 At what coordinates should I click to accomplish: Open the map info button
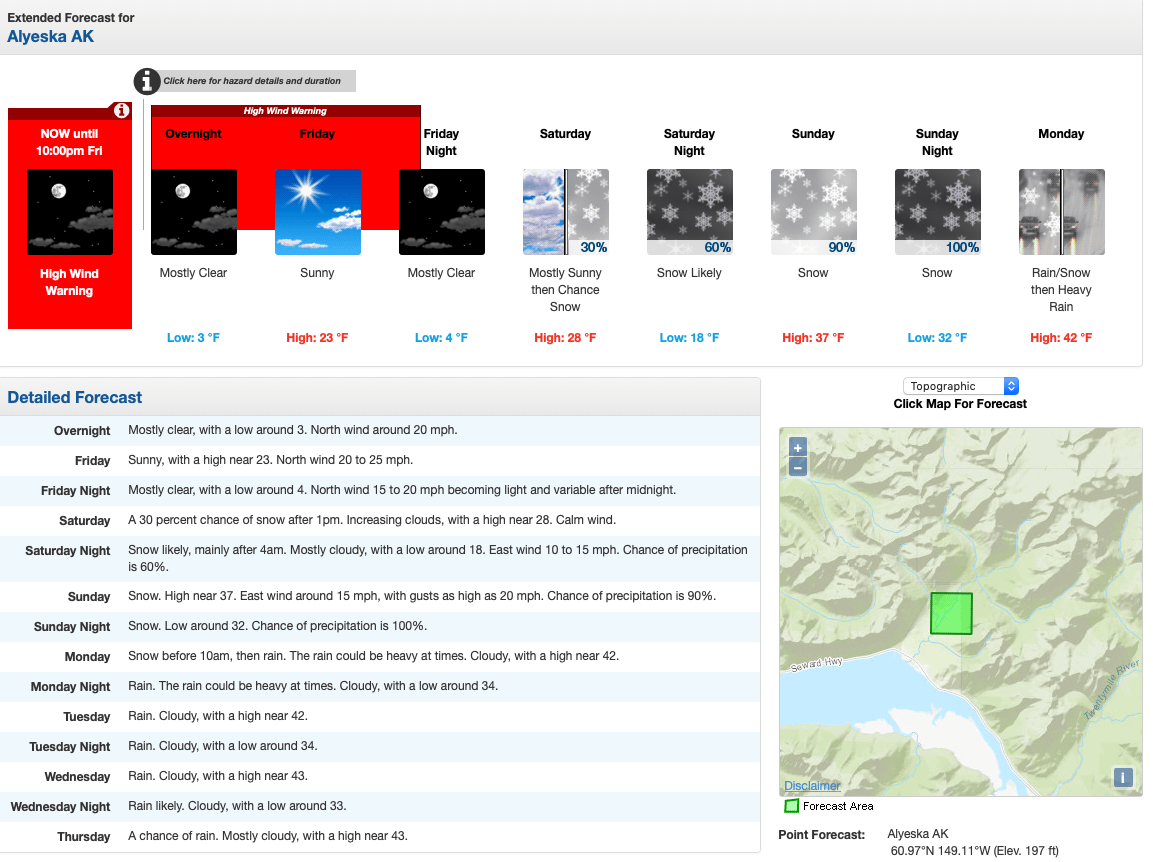(1123, 777)
